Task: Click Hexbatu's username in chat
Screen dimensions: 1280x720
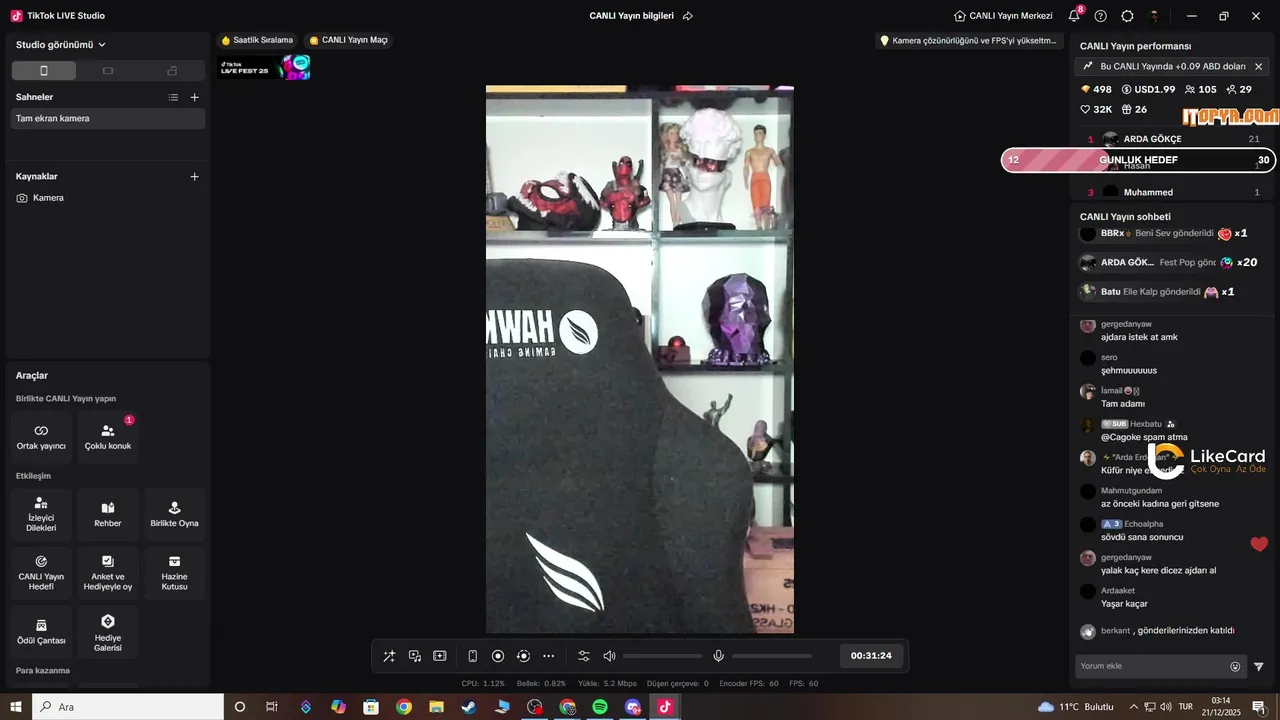Action: [1146, 424]
